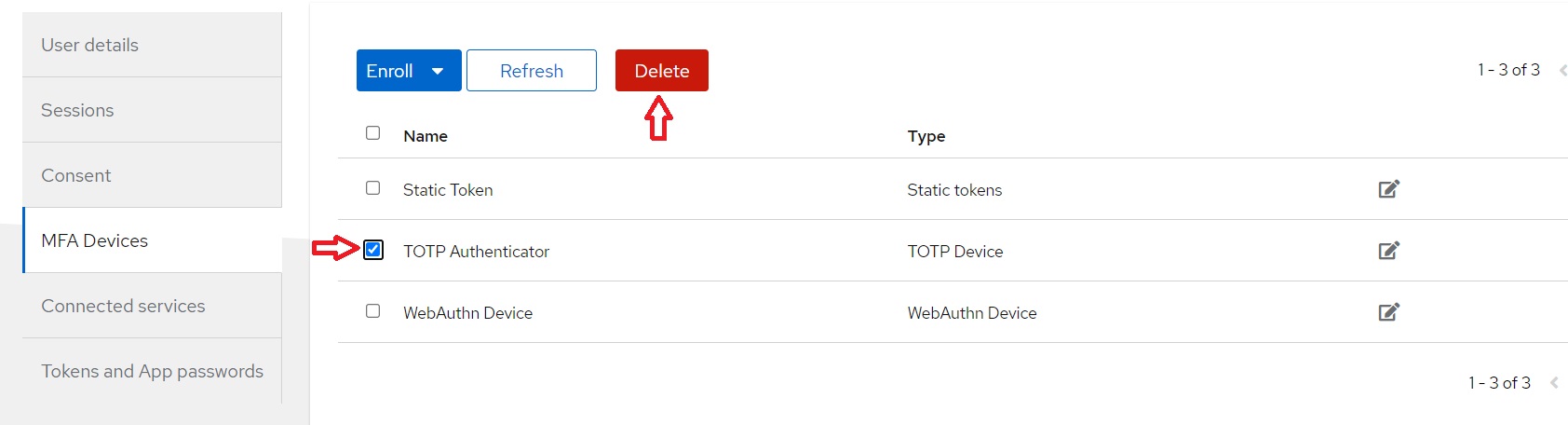Viewport: 1568px width, 425px height.
Task: Select the MFA Devices tab
Action: click(x=152, y=240)
